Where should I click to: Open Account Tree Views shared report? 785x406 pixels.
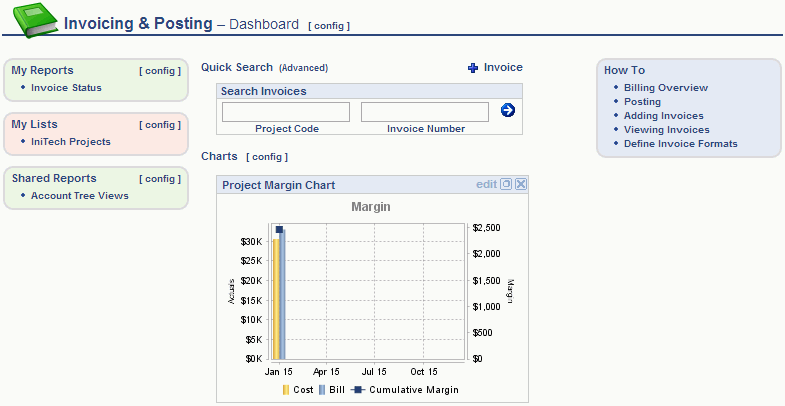pos(79,195)
